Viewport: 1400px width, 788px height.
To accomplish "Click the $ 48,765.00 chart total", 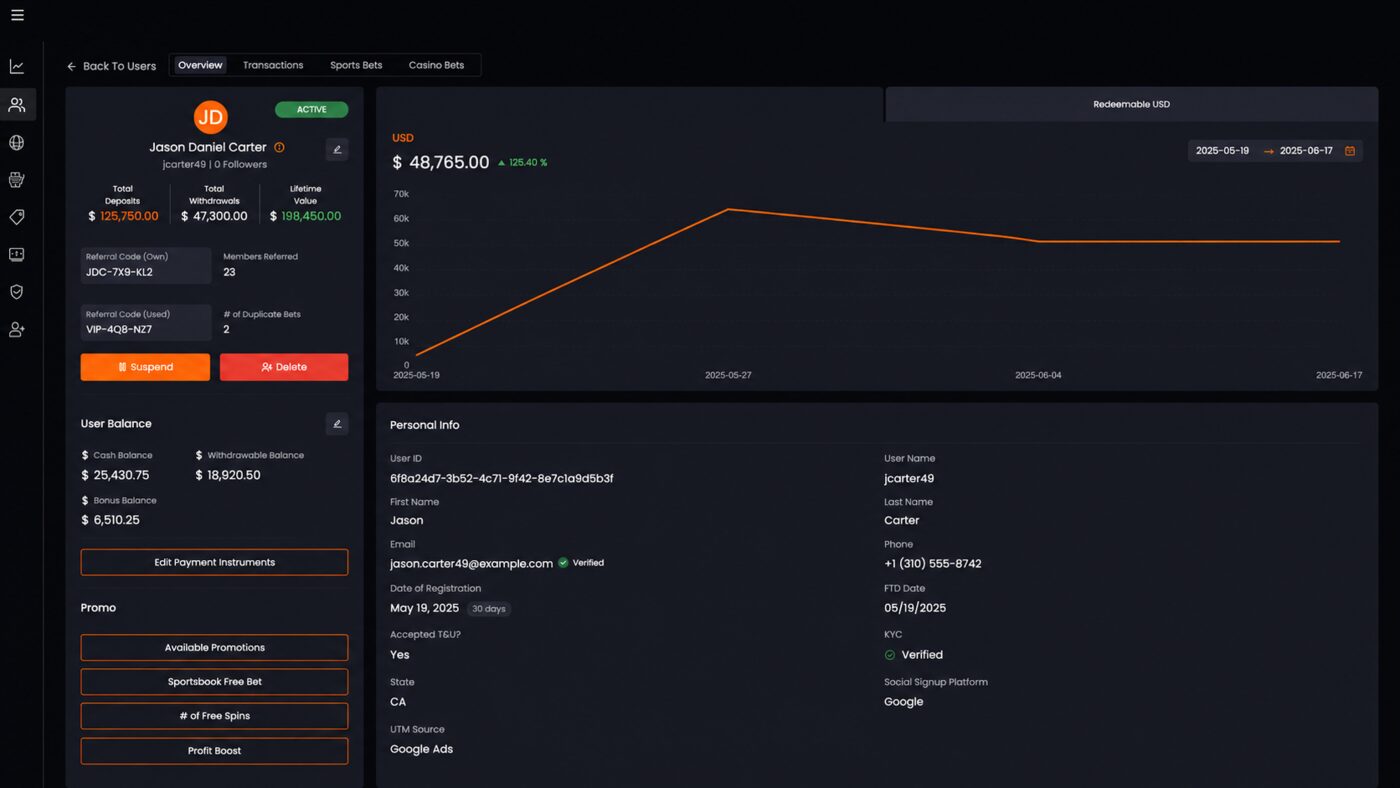I will click(440, 162).
